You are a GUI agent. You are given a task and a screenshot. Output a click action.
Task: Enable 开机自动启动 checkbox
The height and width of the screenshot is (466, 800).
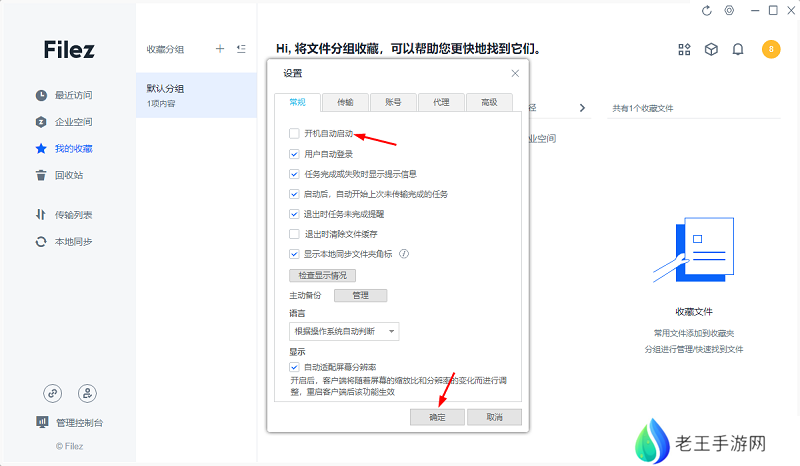(x=294, y=134)
